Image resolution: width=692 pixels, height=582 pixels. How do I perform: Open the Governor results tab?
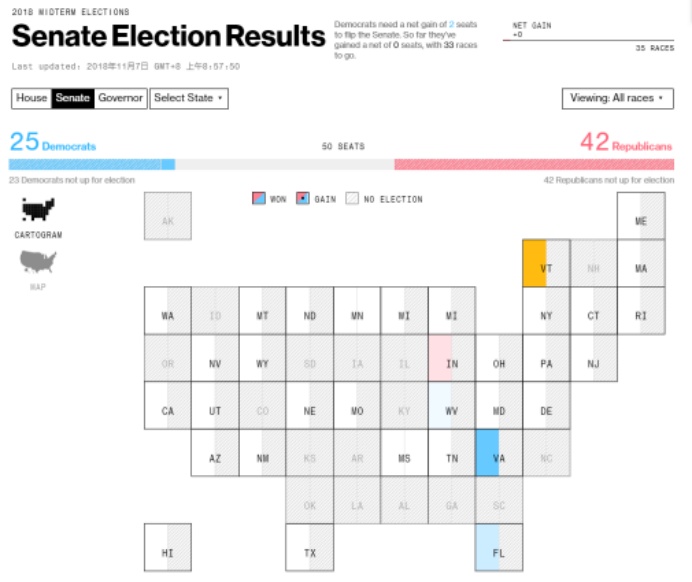(120, 98)
